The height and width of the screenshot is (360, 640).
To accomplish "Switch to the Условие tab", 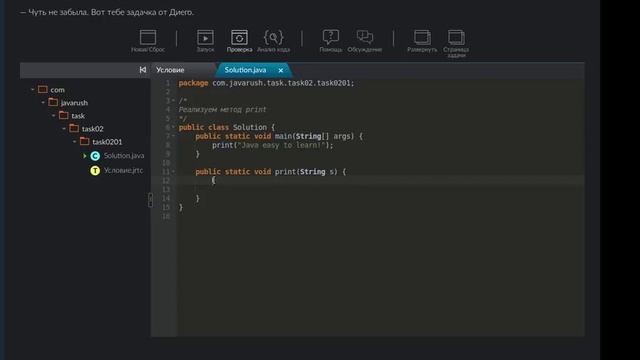I will coord(170,70).
